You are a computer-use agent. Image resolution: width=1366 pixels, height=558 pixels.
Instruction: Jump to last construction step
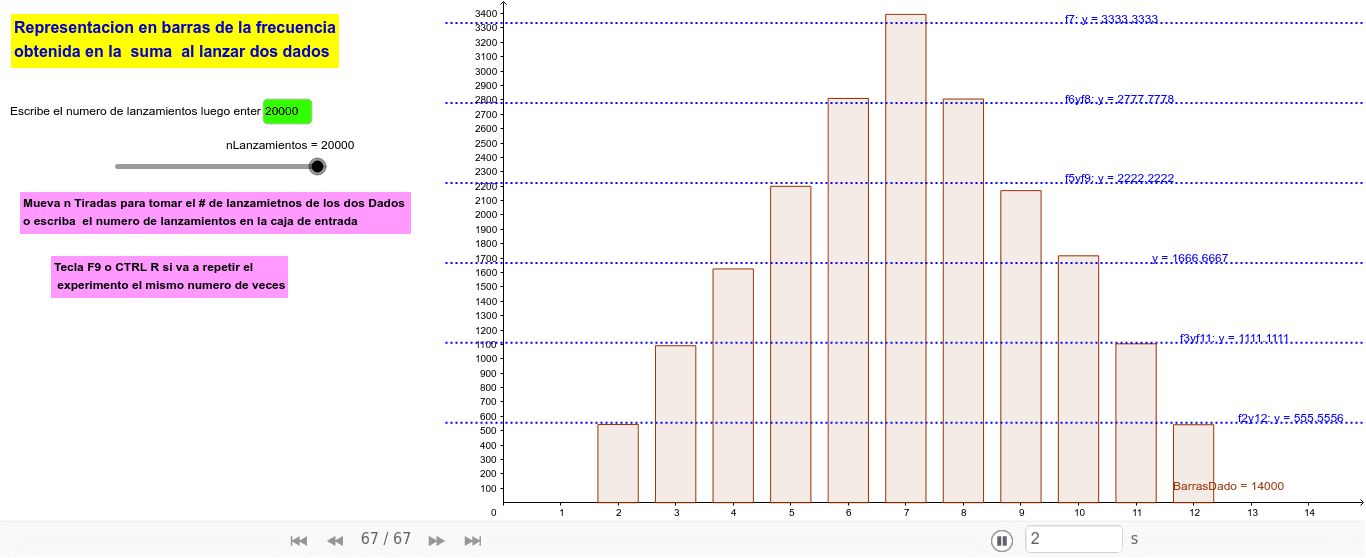(473, 540)
